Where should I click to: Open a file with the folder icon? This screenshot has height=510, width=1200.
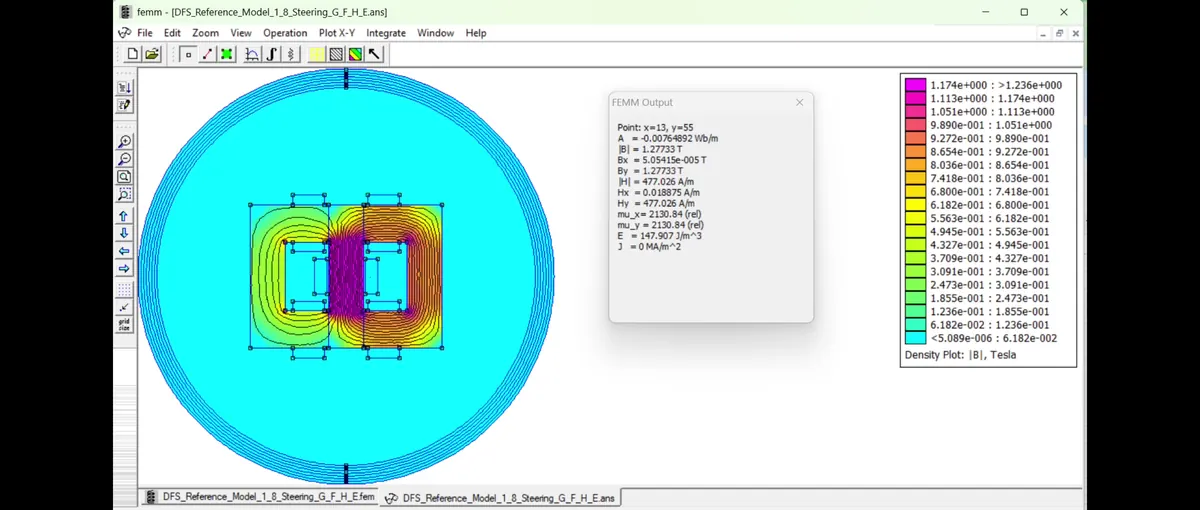pos(152,54)
